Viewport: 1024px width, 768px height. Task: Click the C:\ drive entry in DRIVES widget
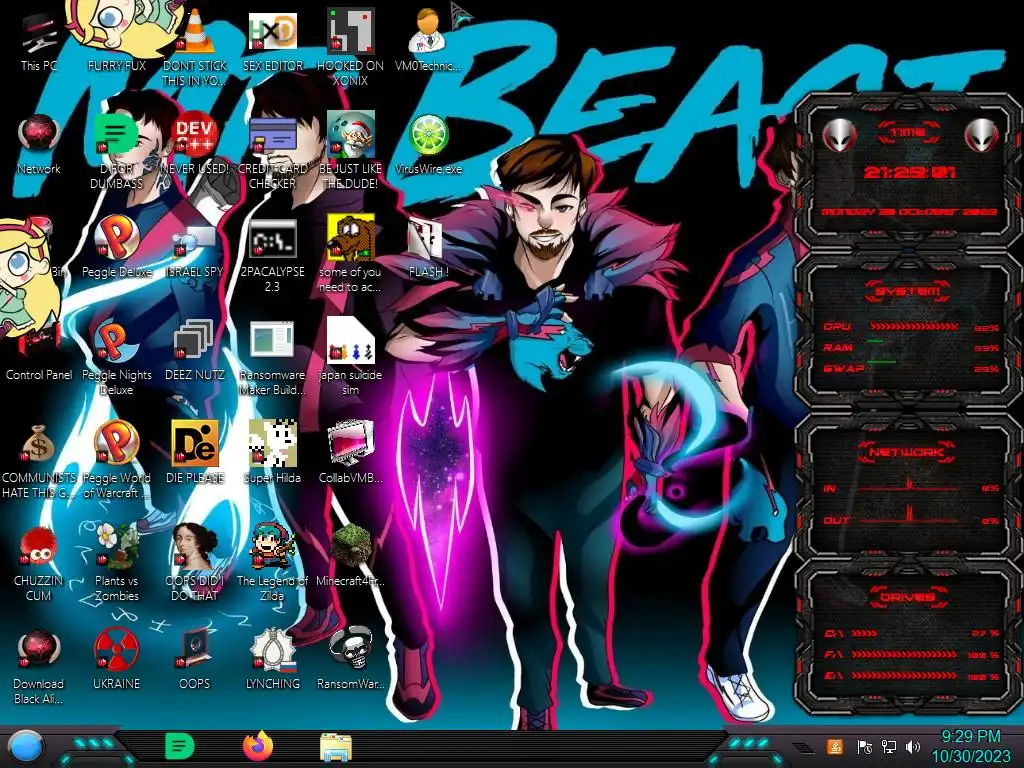click(x=912, y=633)
